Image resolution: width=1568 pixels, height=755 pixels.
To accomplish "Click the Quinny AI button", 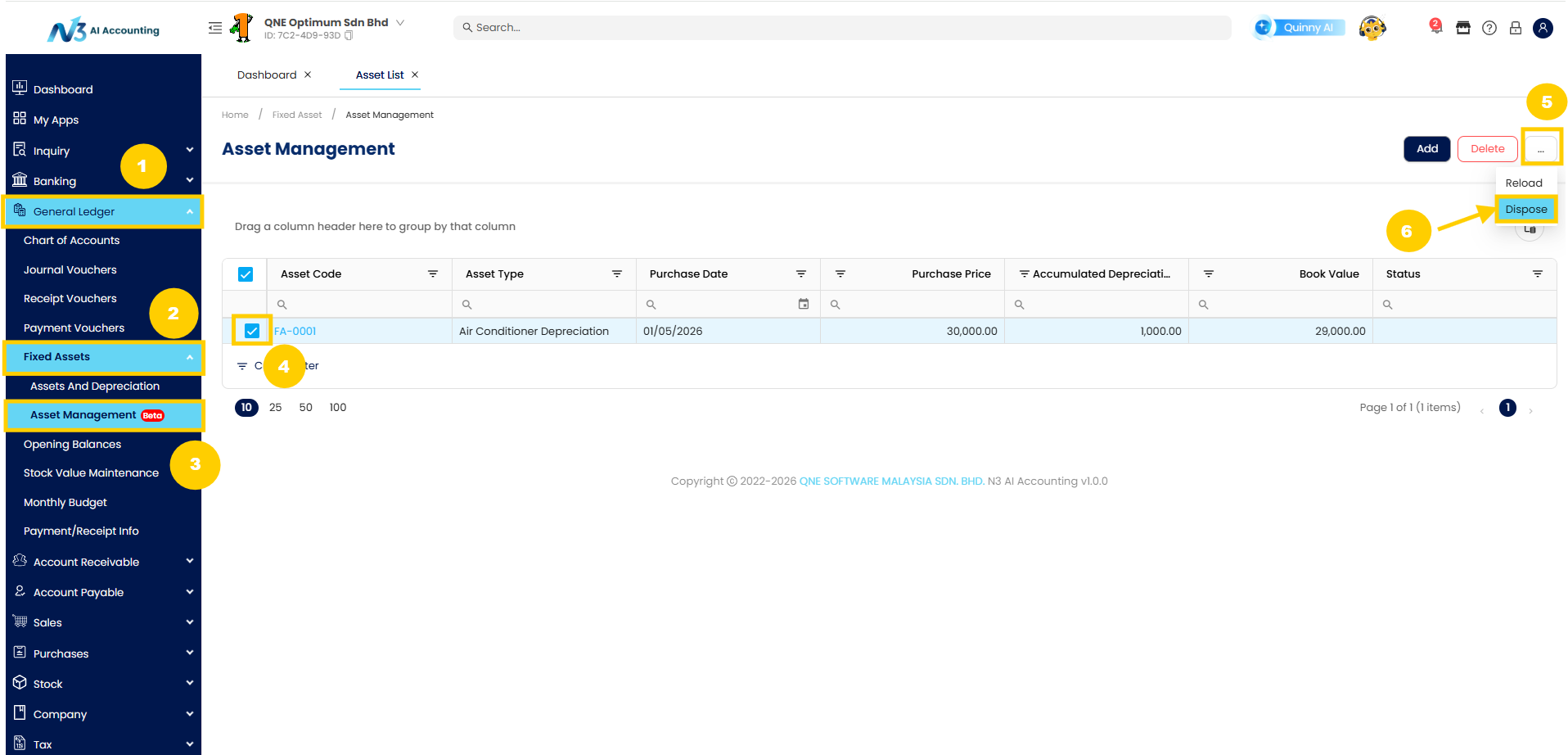I will (x=1300, y=28).
